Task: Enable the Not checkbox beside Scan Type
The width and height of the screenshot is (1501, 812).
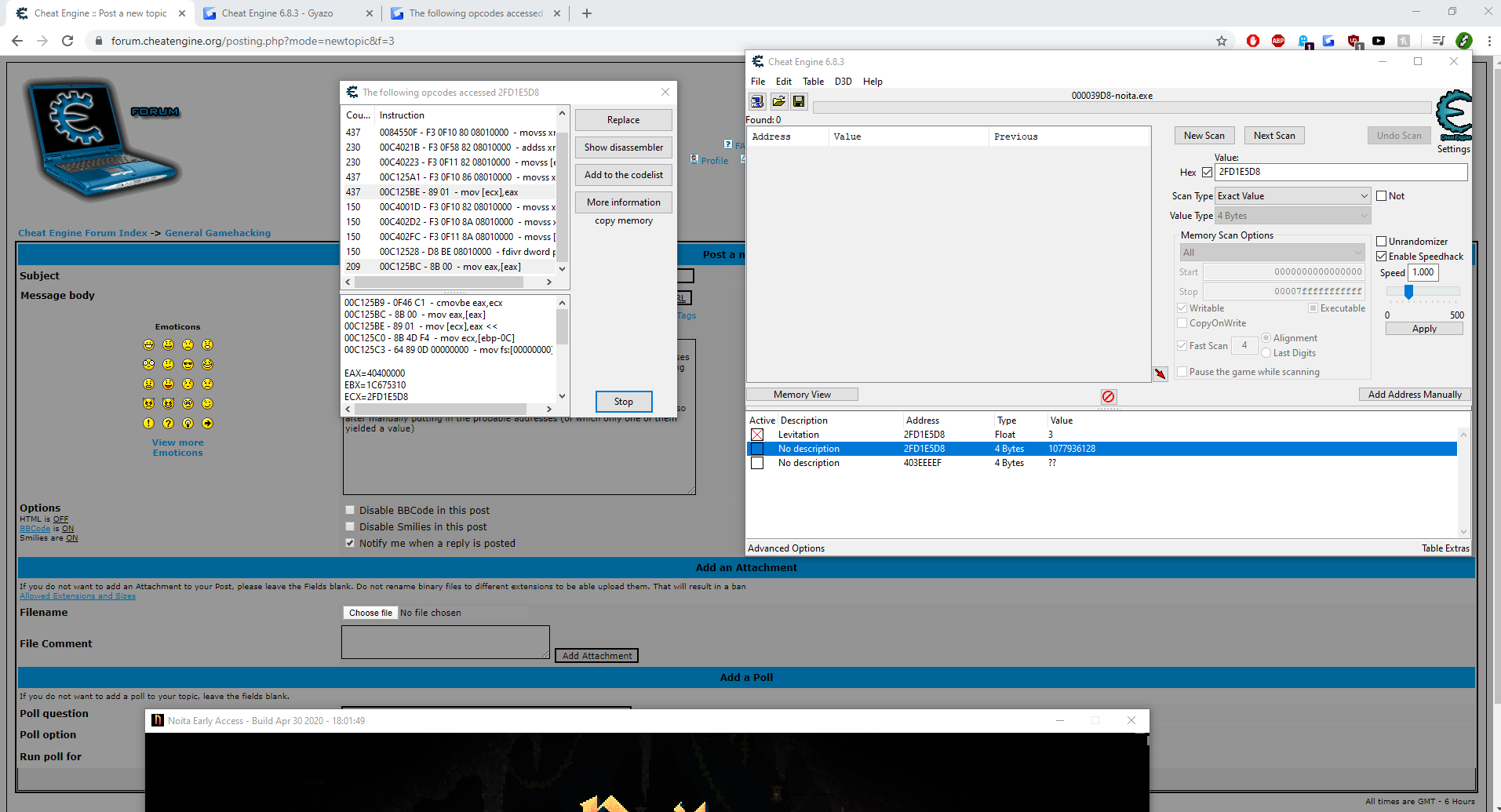Action: (x=1382, y=195)
